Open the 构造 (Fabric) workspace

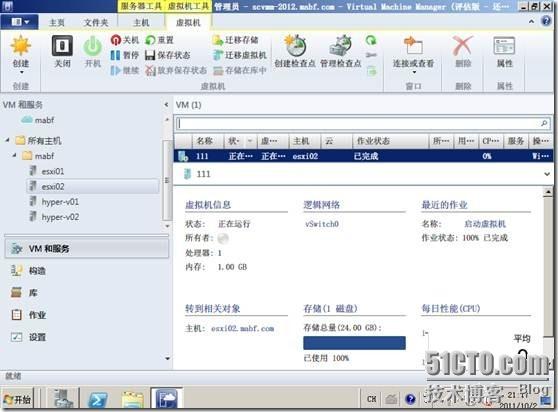(28, 271)
